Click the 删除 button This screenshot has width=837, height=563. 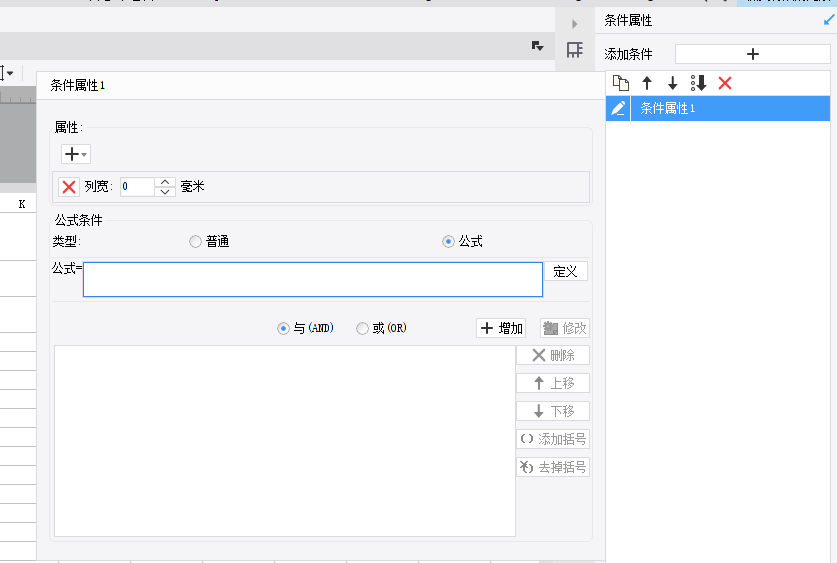[x=553, y=355]
